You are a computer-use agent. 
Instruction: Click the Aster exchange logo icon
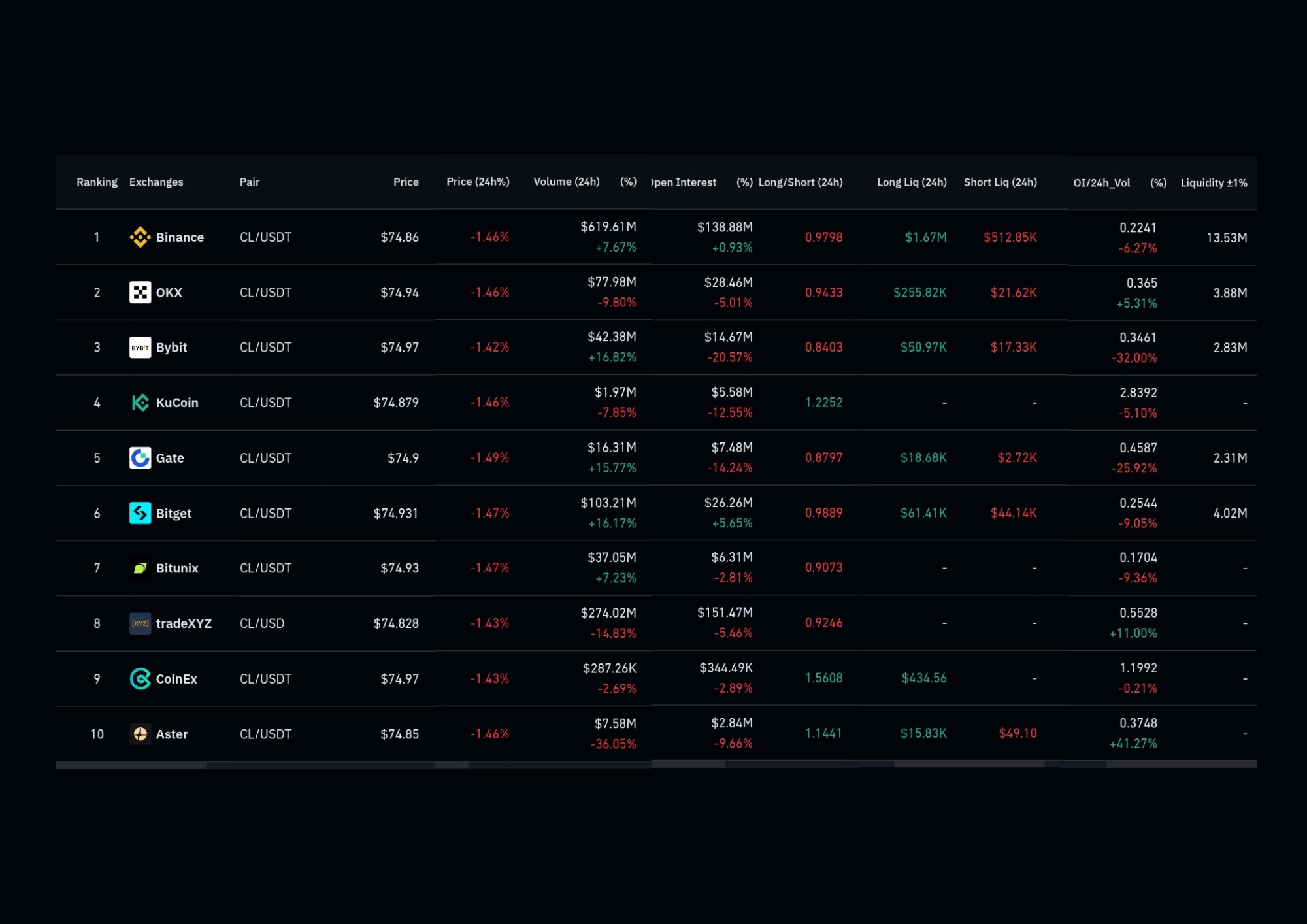140,734
